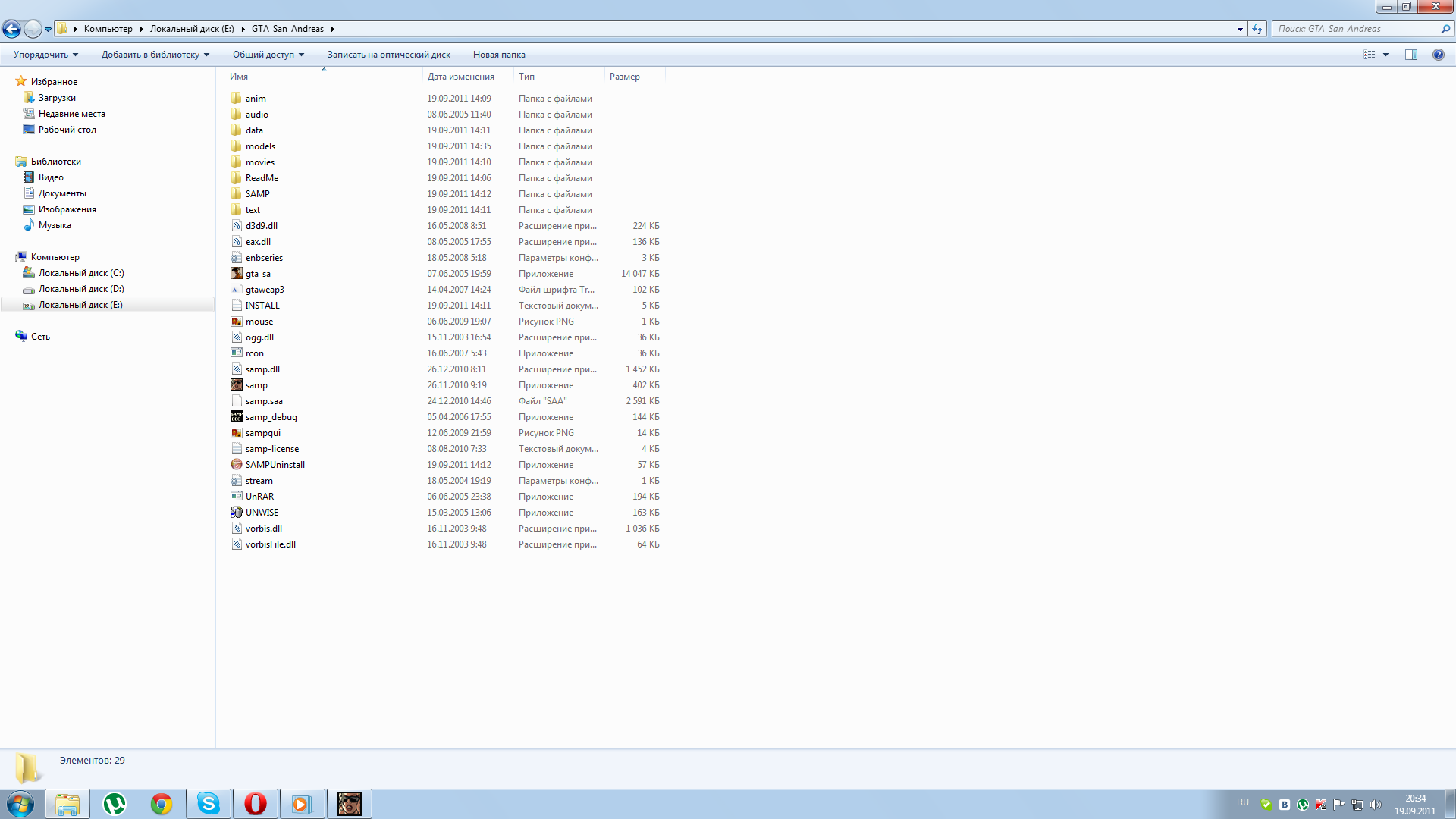Expand the arrow after Компьютер breadcrumb

click(141, 29)
